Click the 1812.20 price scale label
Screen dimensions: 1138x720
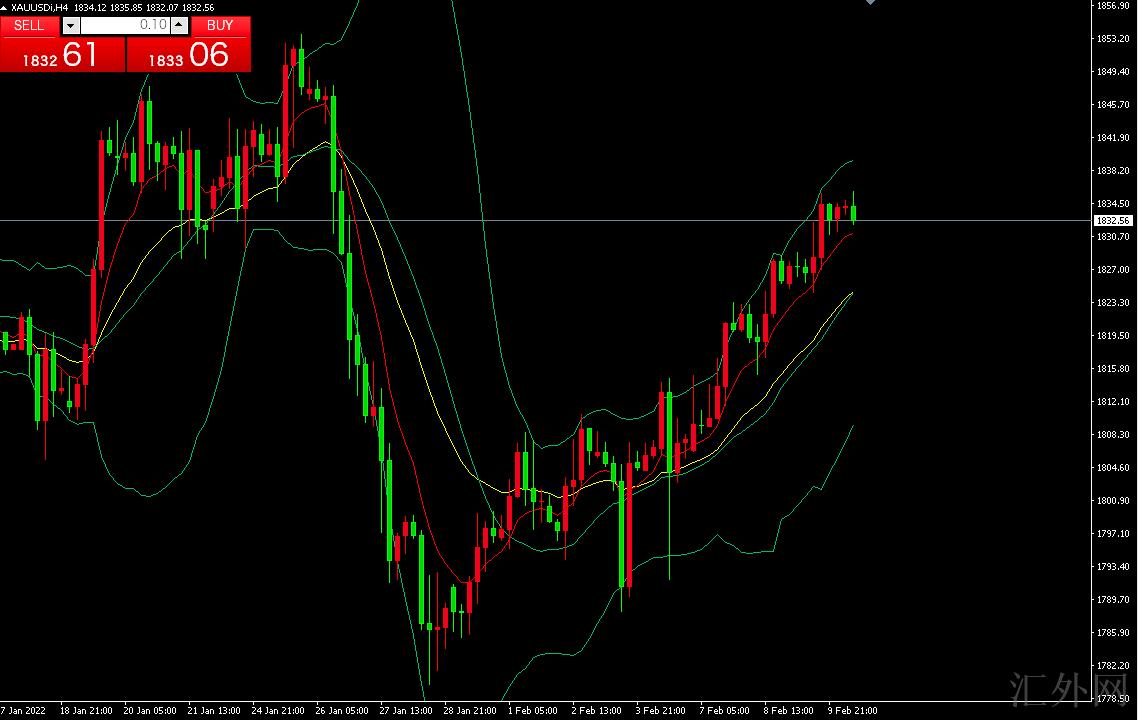pos(1113,402)
